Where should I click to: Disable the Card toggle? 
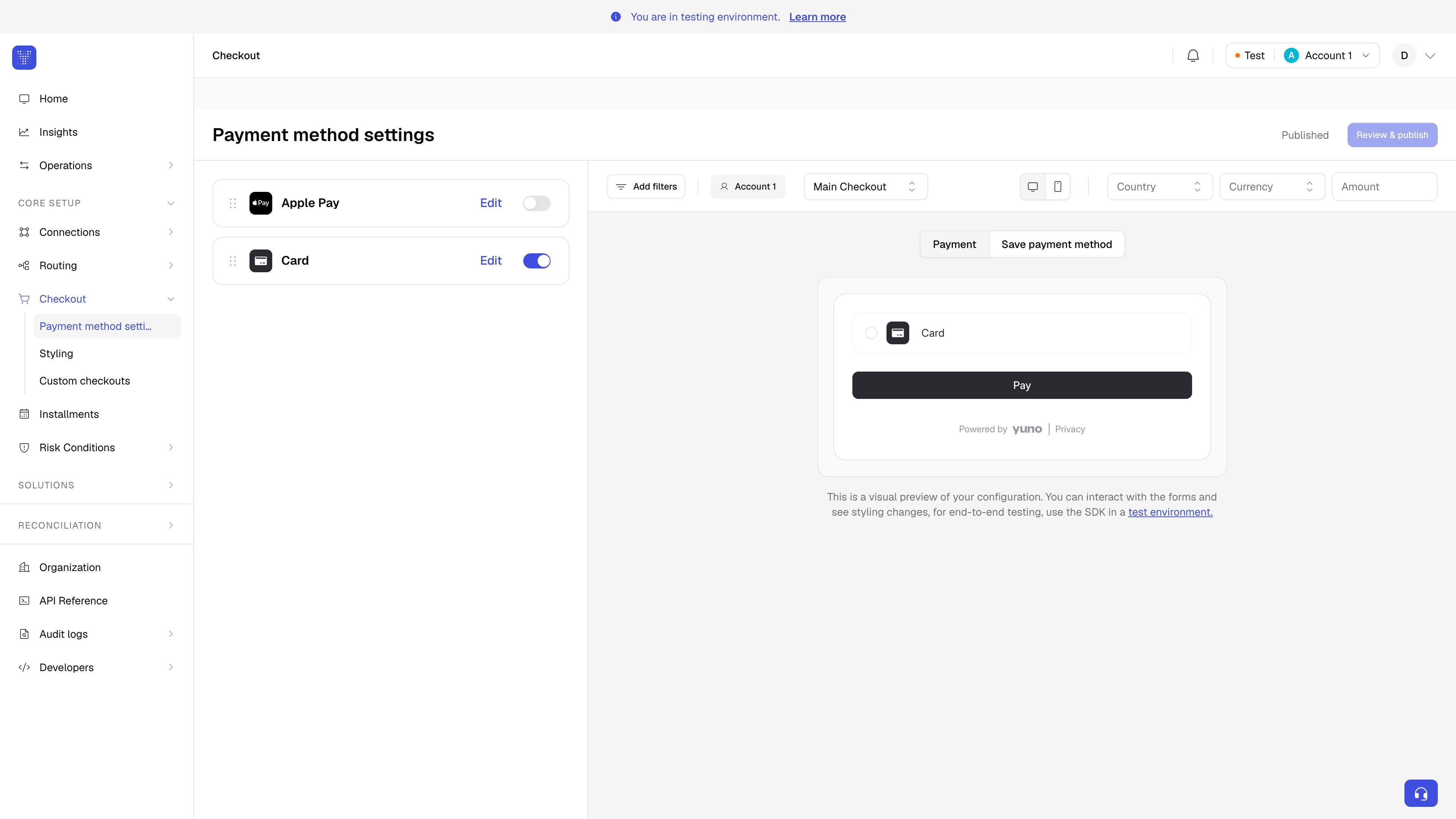pyautogui.click(x=537, y=260)
